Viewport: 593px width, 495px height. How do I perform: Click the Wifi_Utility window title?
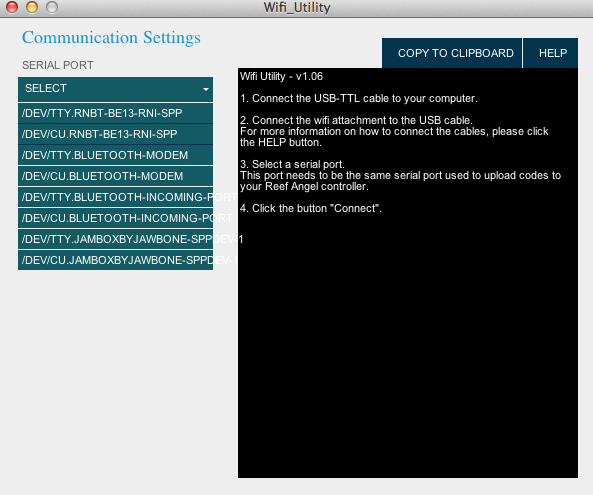[x=297, y=7]
